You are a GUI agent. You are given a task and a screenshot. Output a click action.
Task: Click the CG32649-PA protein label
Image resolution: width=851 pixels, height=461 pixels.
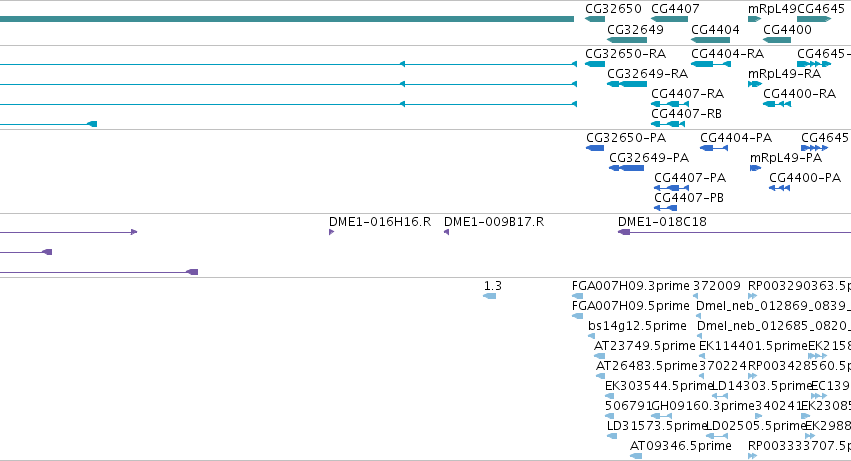click(x=649, y=157)
